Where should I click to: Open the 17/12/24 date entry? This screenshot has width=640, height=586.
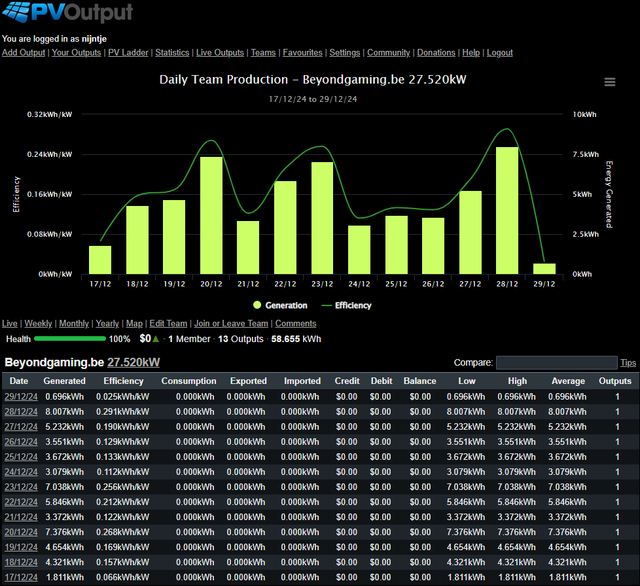tap(21, 577)
